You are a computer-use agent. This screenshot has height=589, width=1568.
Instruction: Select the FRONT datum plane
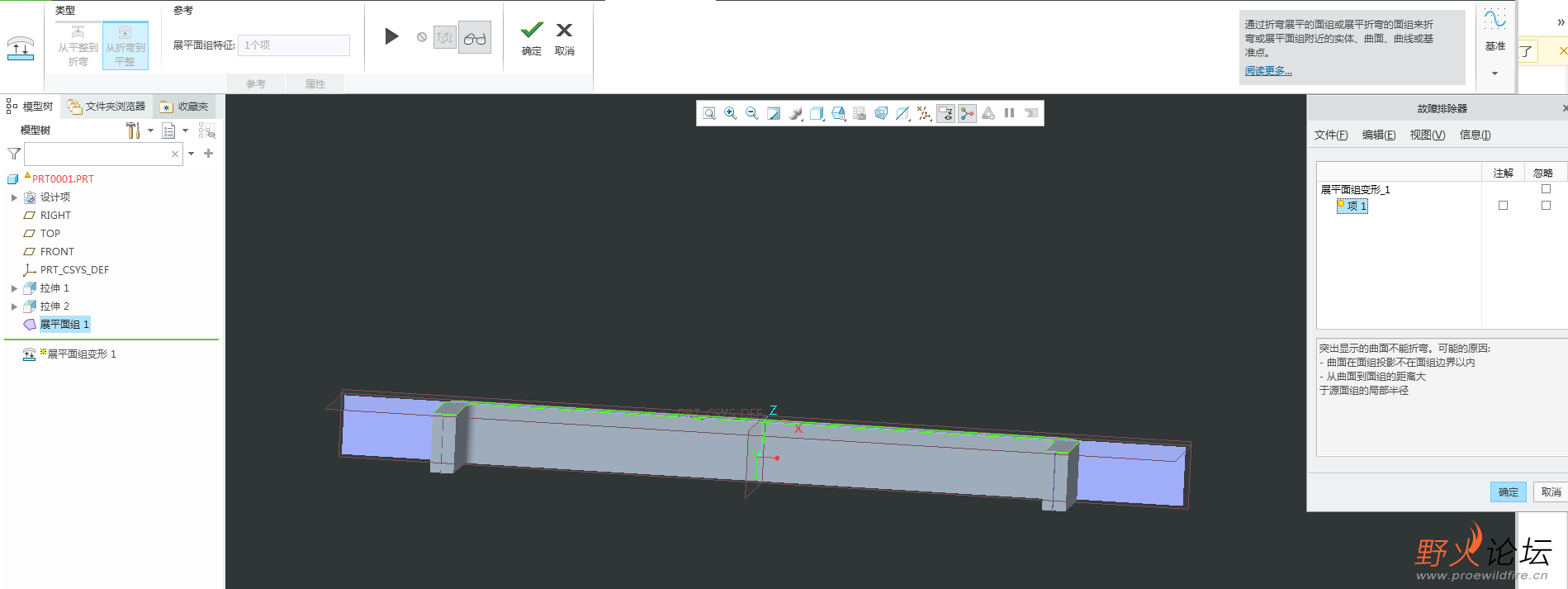click(x=57, y=251)
